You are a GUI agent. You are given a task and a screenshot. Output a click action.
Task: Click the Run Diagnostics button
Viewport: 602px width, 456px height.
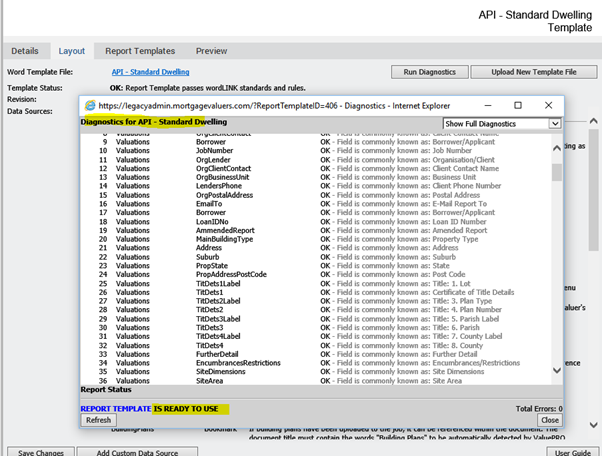click(x=430, y=72)
